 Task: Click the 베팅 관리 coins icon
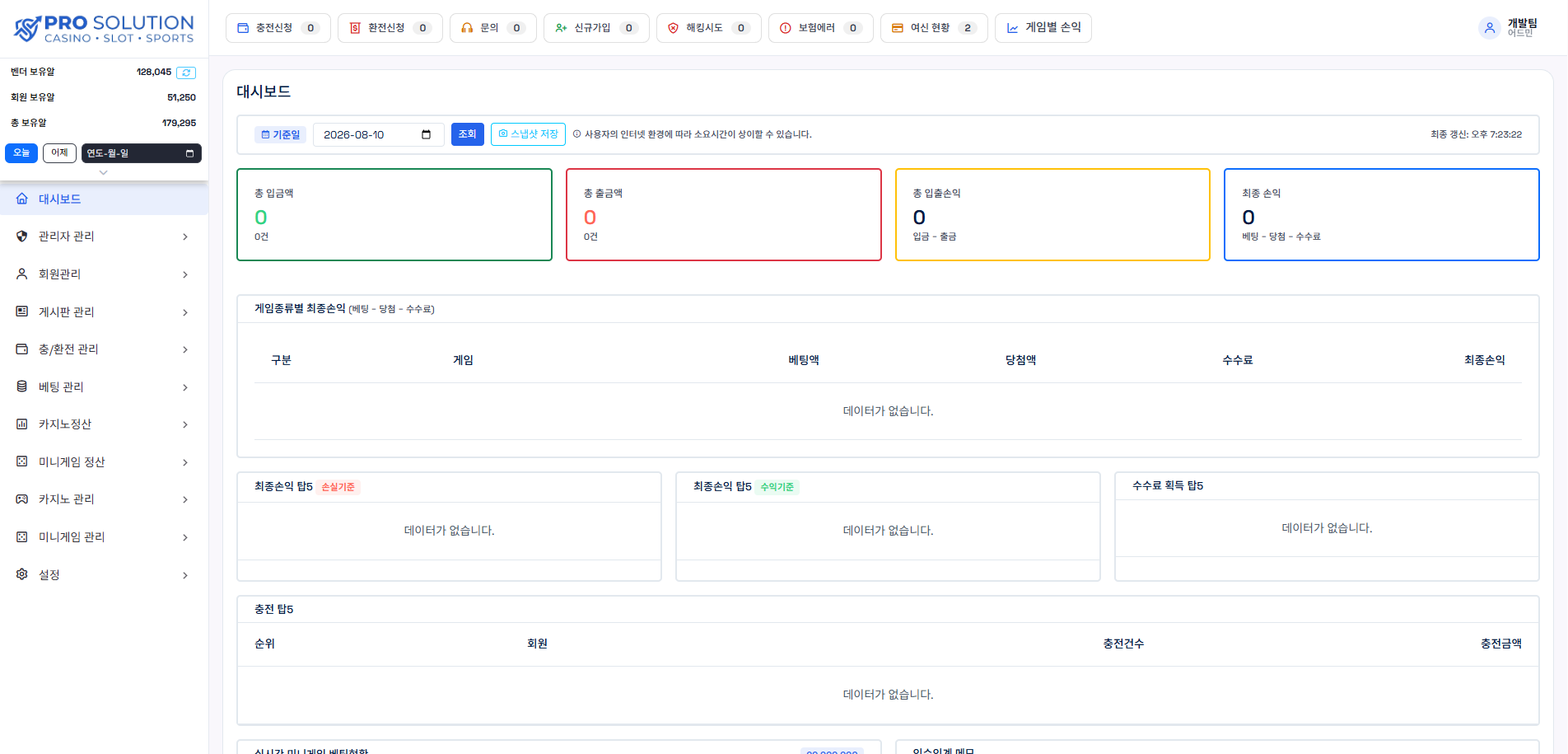tap(22, 386)
